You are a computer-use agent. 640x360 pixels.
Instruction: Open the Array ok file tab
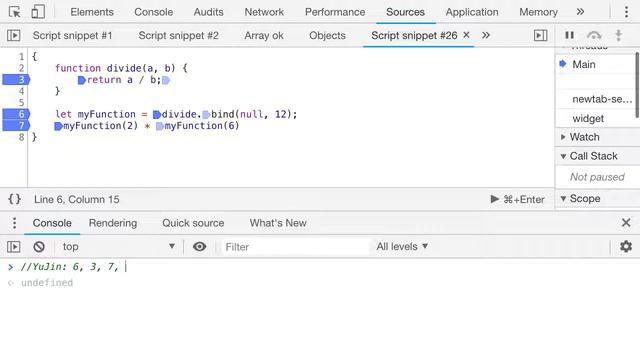pos(264,36)
